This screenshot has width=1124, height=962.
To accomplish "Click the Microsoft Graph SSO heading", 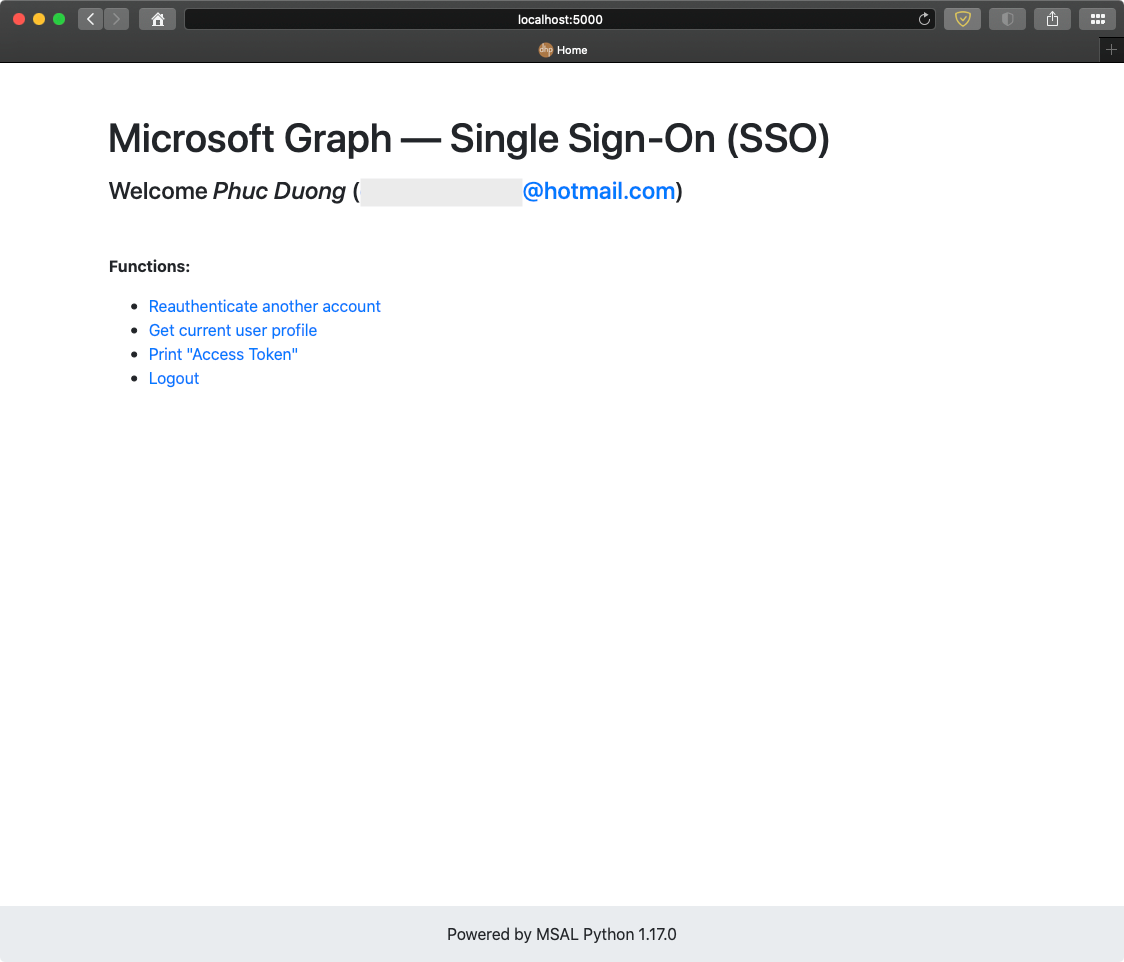I will [x=469, y=138].
